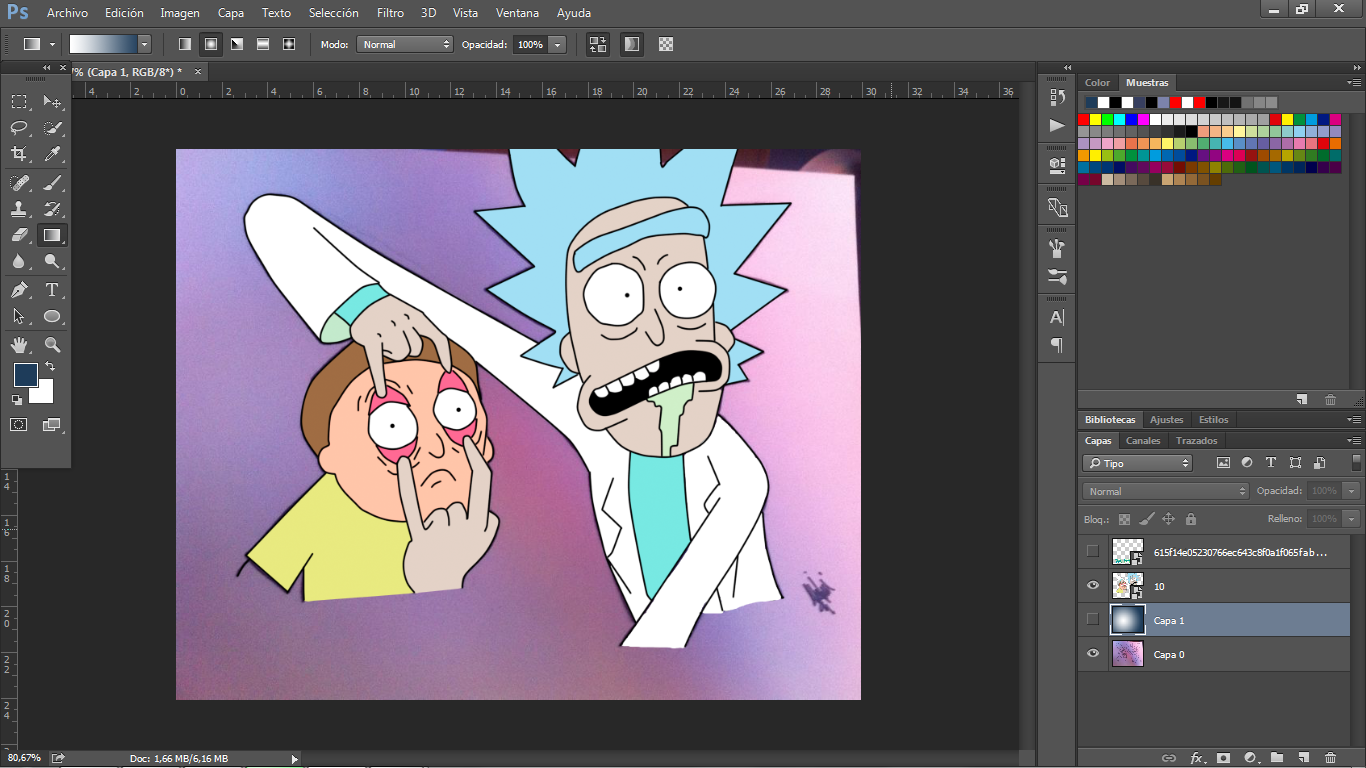The height and width of the screenshot is (768, 1366).
Task: Open the tool preset picker arrow
Action: [x=52, y=44]
